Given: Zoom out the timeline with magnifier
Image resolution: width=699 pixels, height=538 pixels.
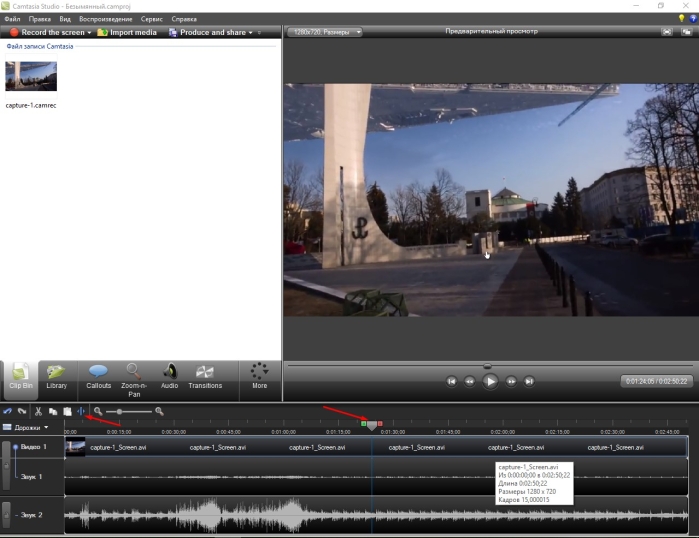Looking at the screenshot, I should 98,411.
